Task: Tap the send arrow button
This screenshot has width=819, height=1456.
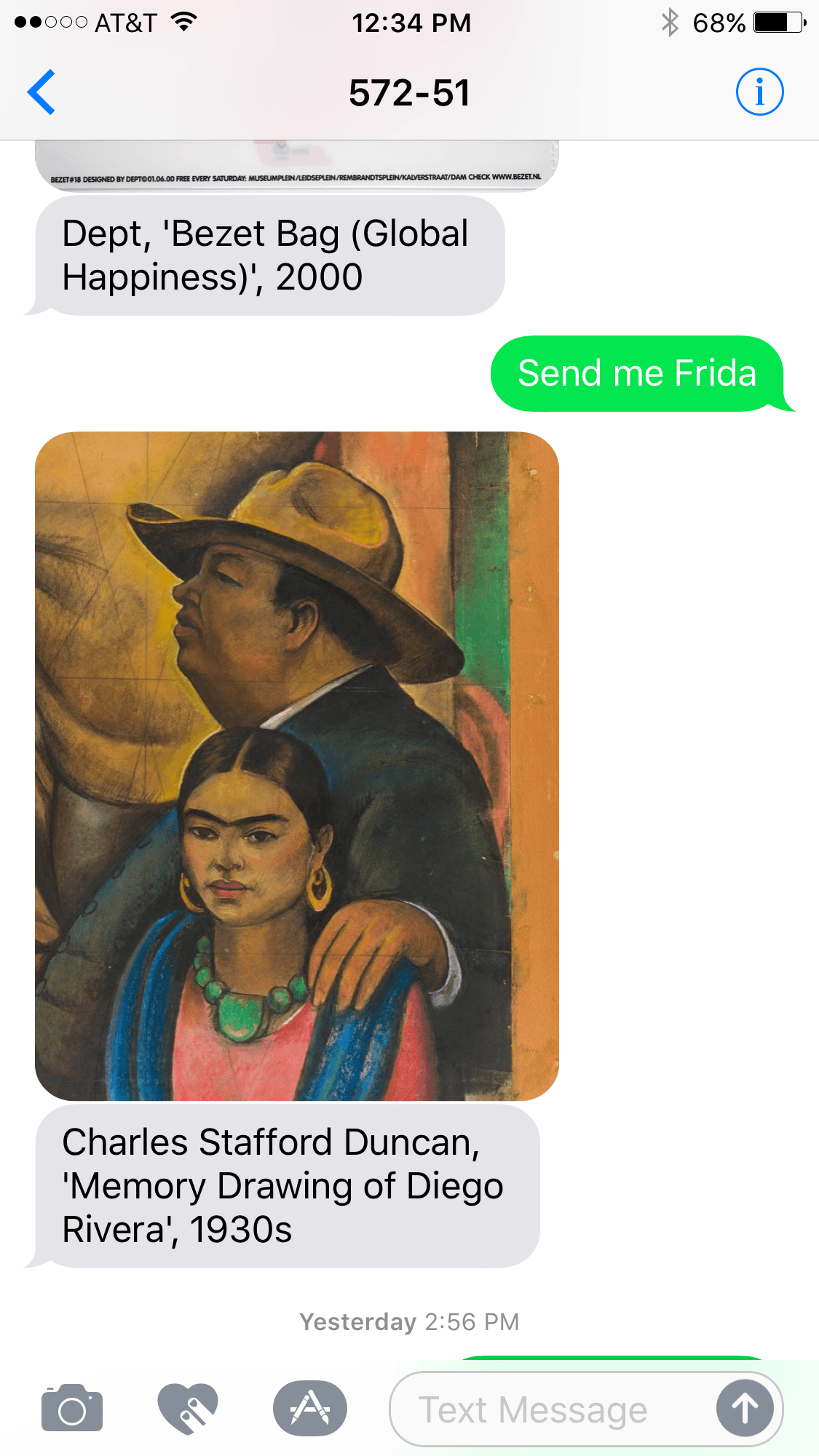Action: [x=745, y=1409]
